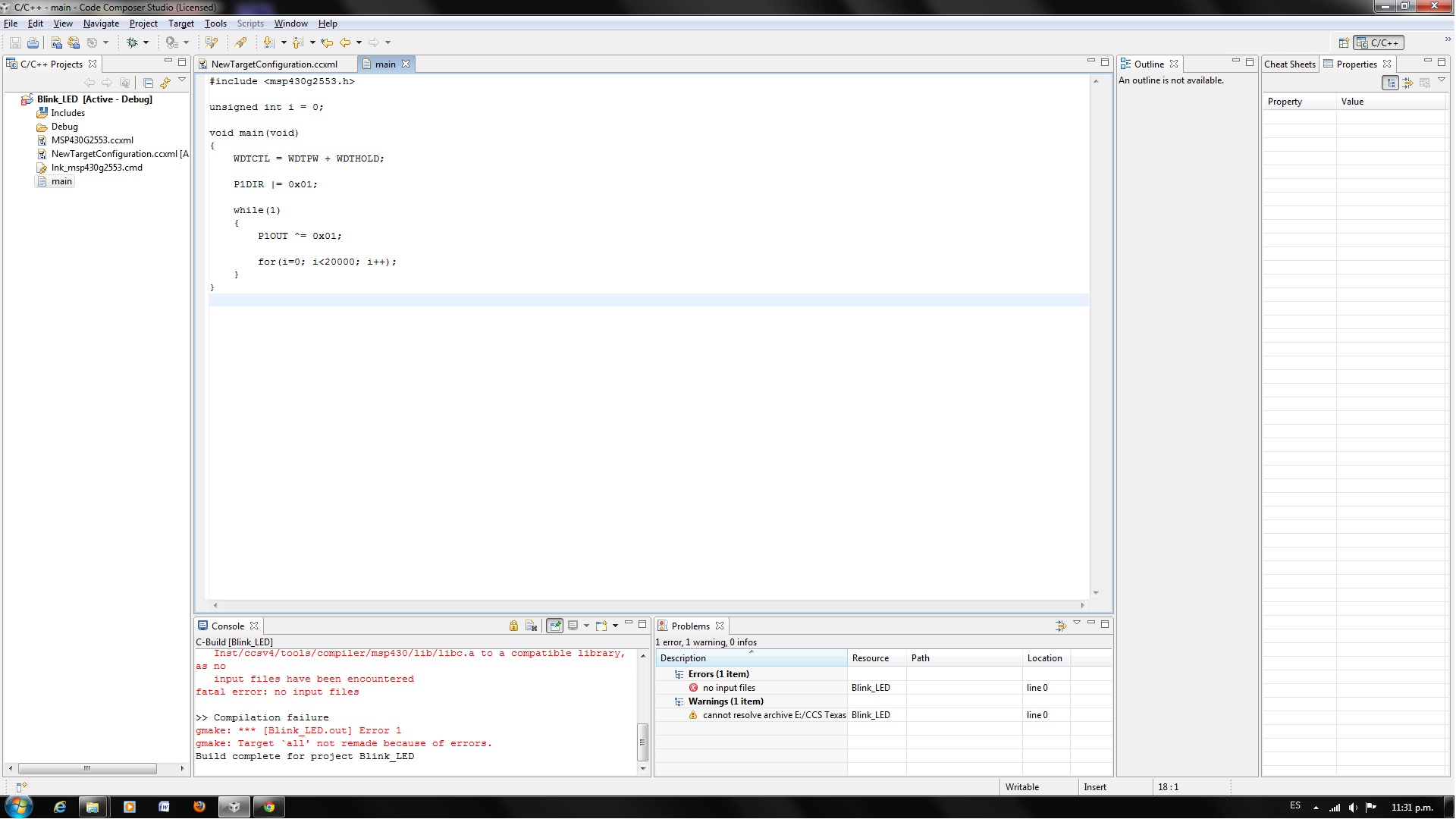Click Last Edit Location icon

click(327, 42)
